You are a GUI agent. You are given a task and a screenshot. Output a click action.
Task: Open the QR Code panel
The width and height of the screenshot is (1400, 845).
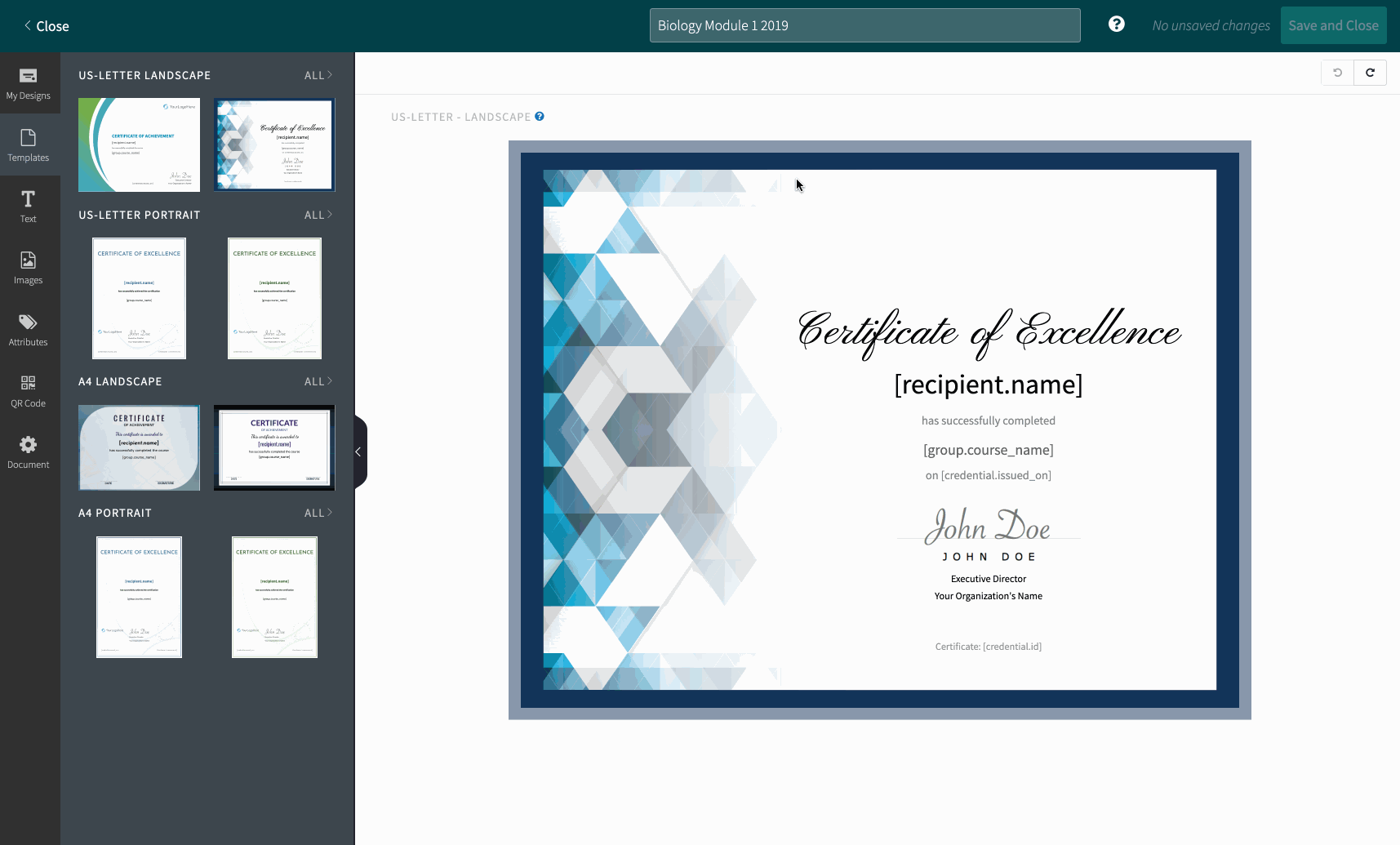point(29,391)
